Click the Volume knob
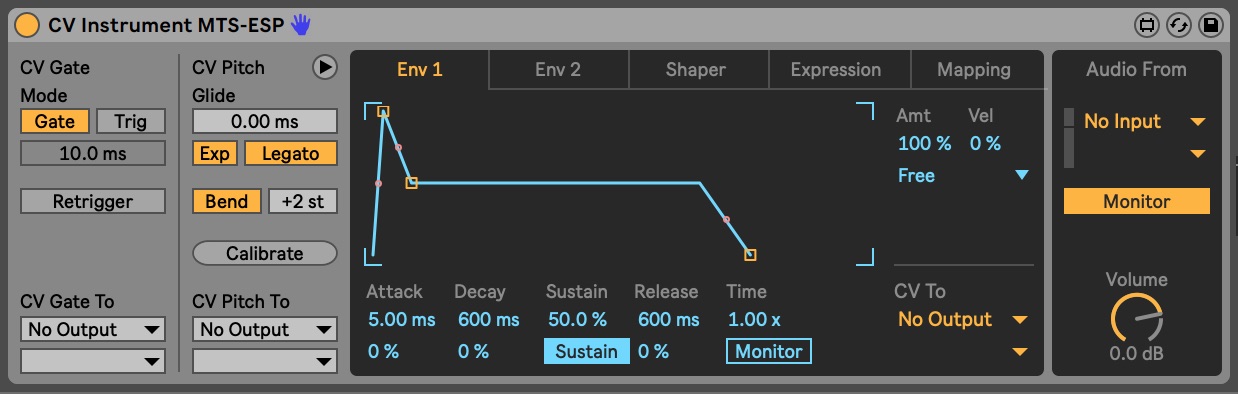This screenshot has height=394, width=1238. [1137, 319]
